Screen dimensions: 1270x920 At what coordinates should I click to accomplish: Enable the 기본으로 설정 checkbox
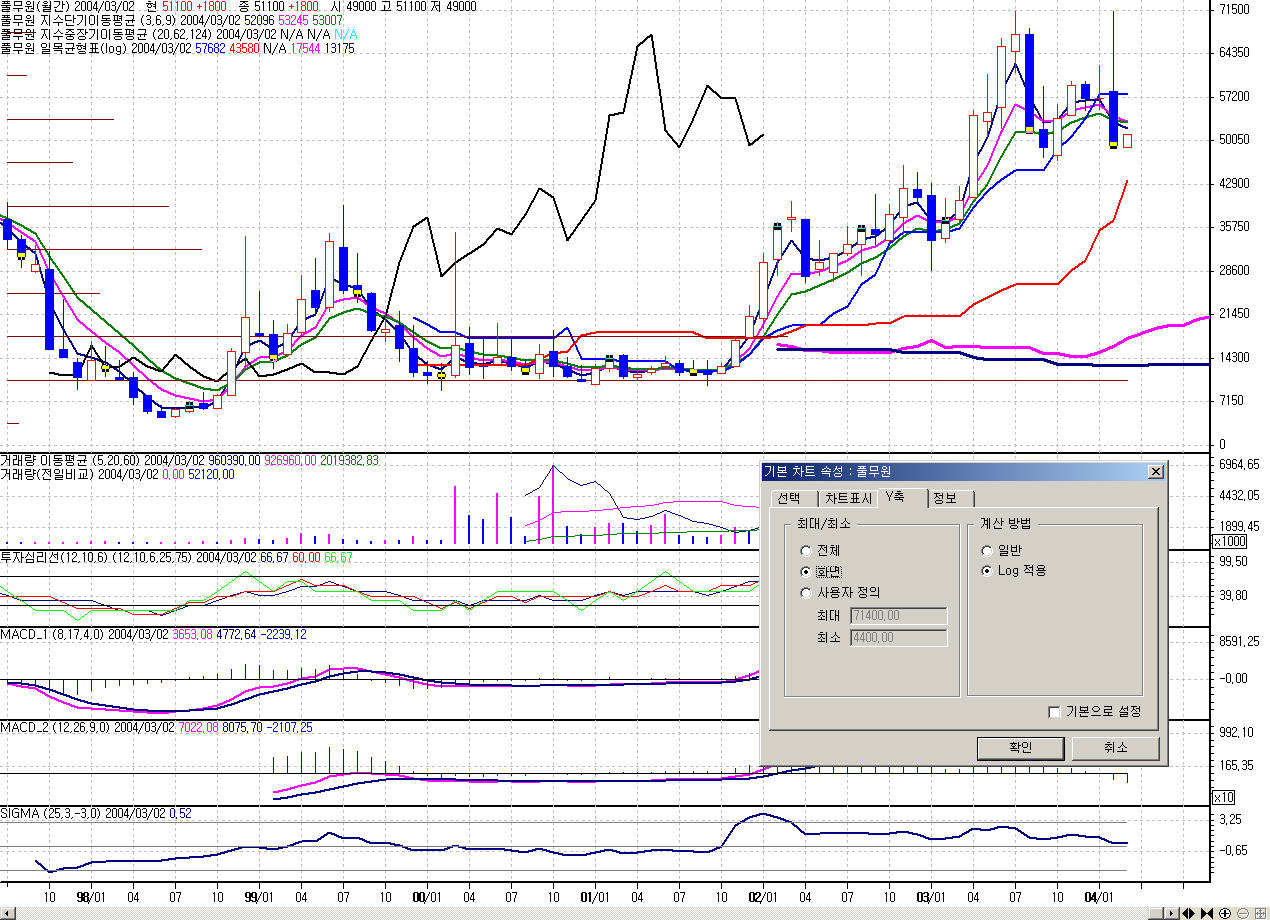tap(1054, 711)
